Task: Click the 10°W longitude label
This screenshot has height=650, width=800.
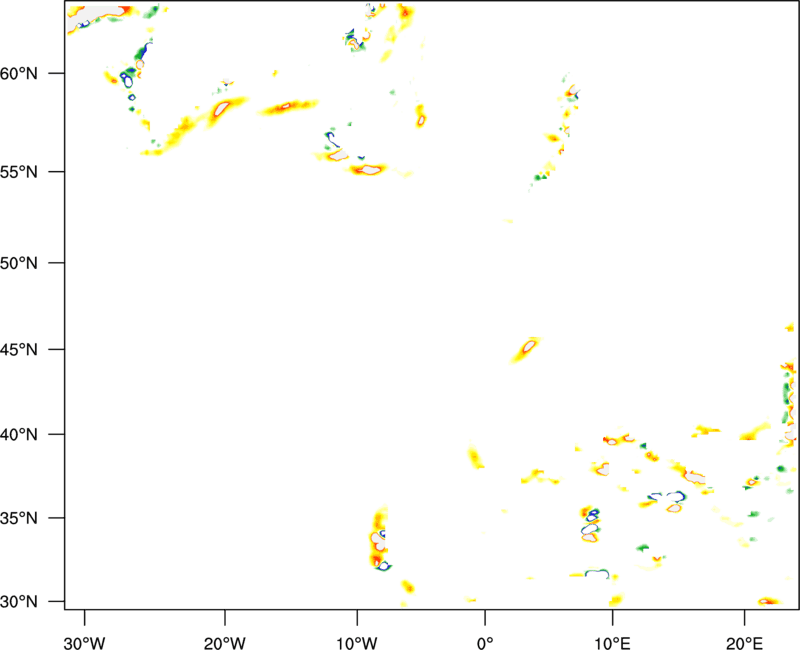Action: [x=357, y=643]
